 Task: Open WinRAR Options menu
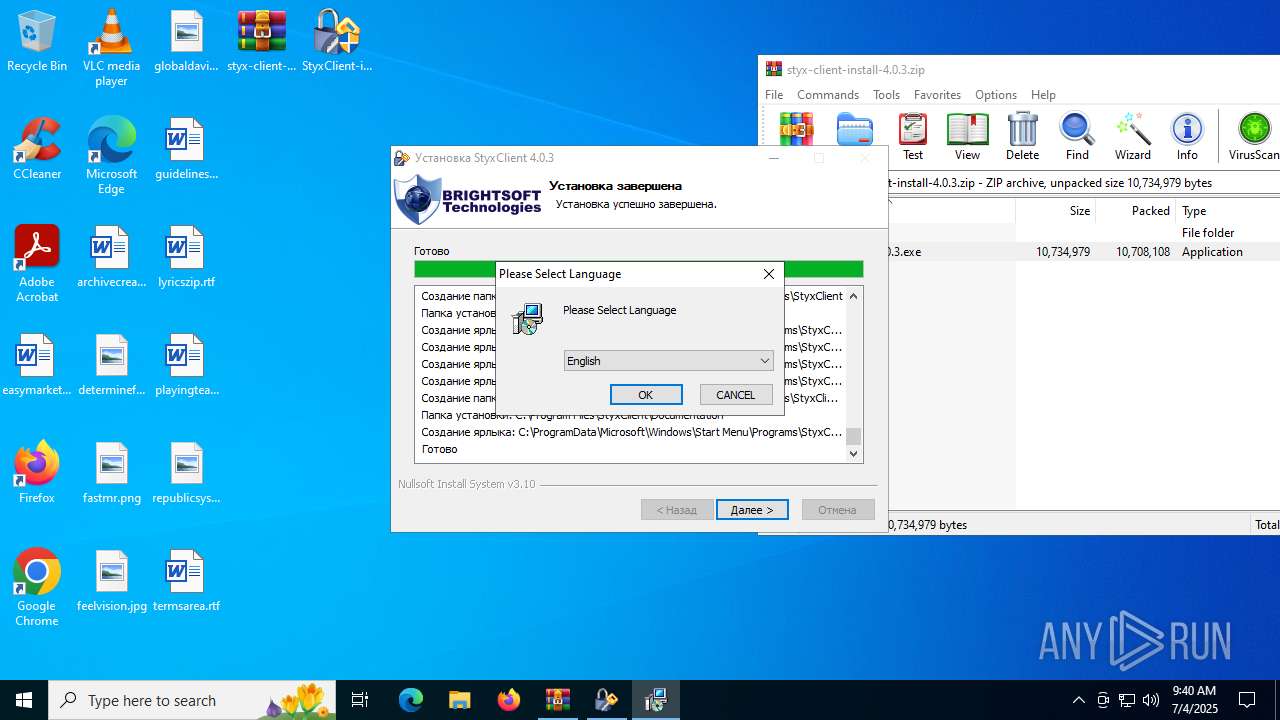click(996, 95)
